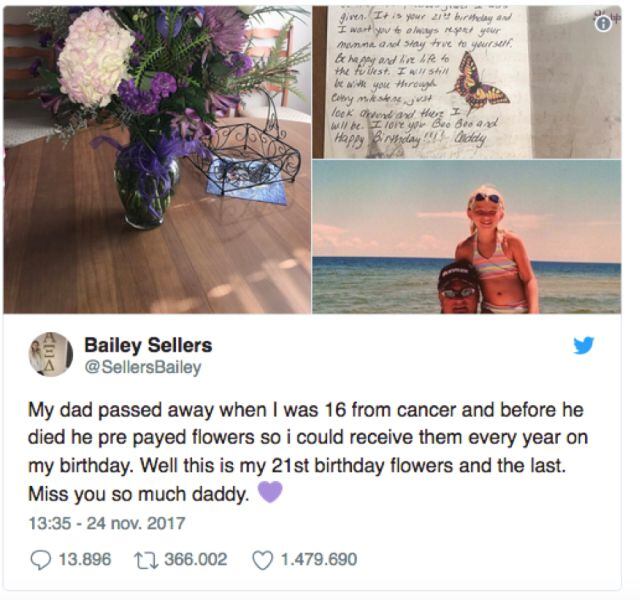Retweet this post using the arrows icon
640x600 pixels.
click(140, 560)
